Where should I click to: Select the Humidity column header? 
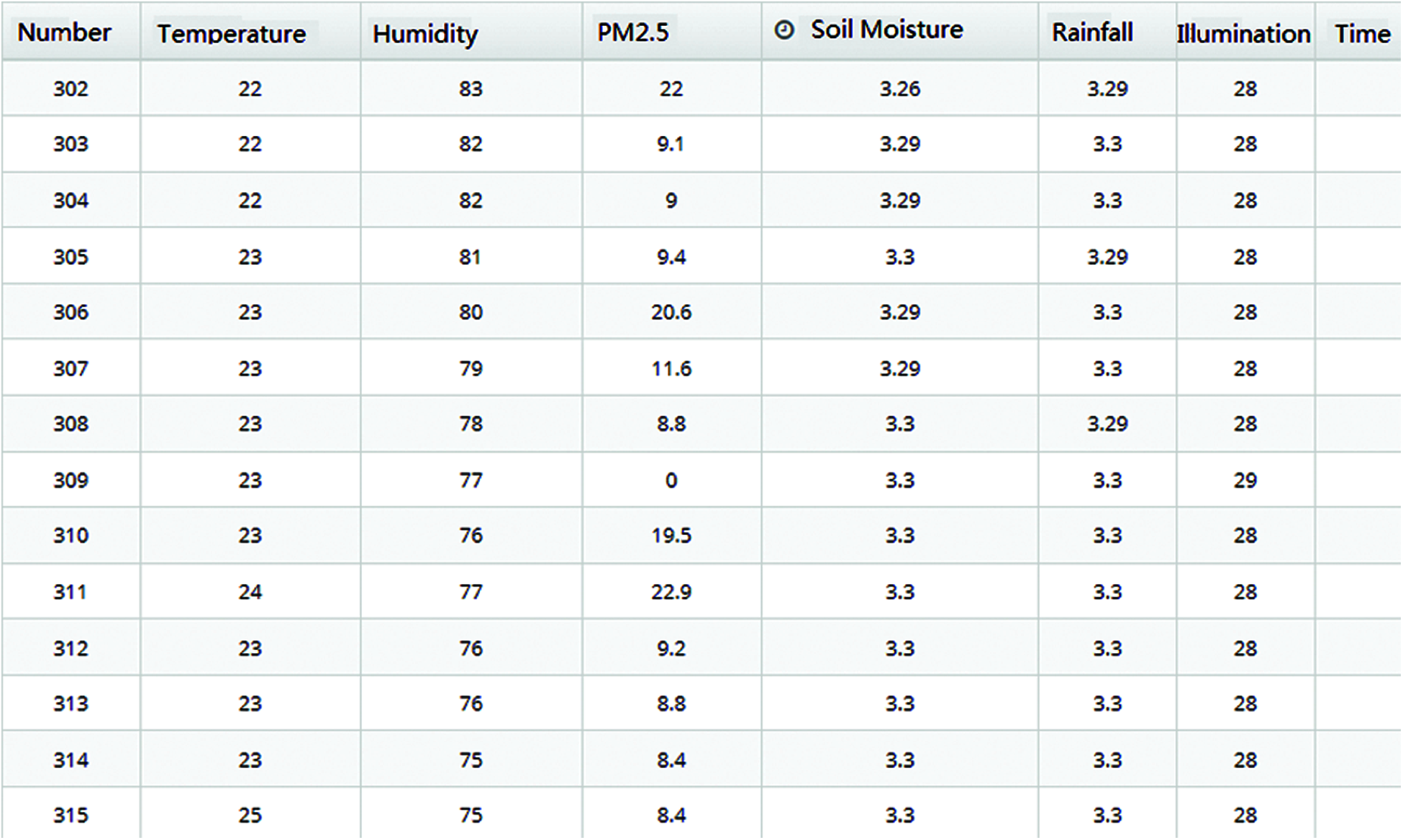[424, 34]
